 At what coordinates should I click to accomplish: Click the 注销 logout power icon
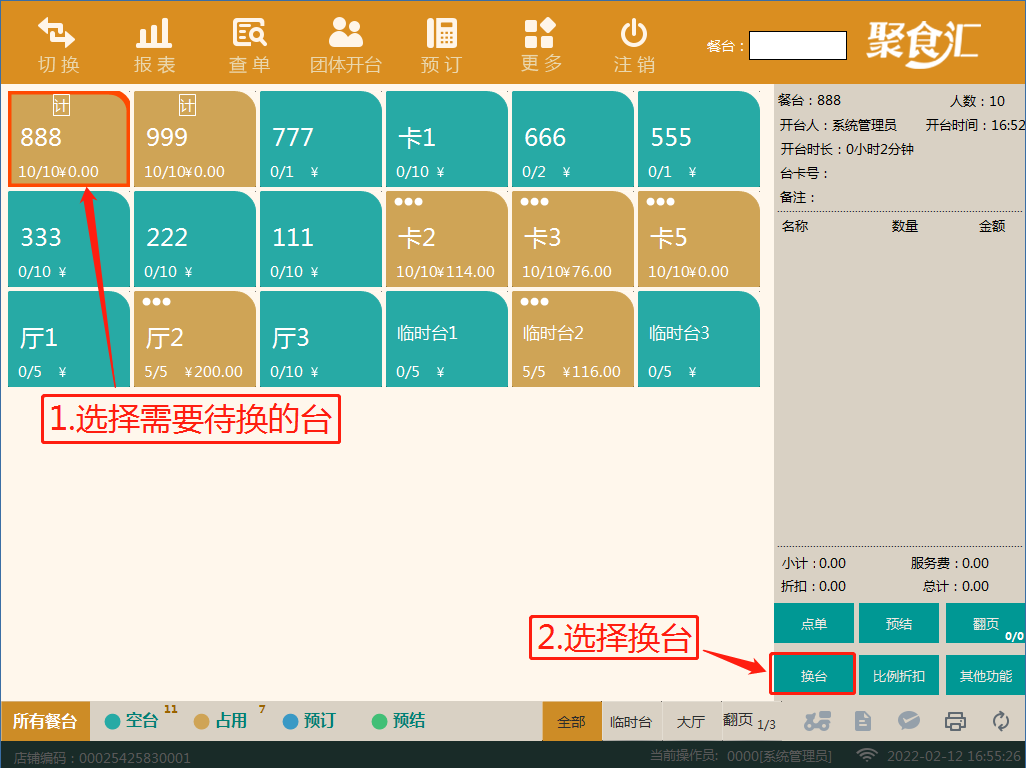tap(634, 33)
